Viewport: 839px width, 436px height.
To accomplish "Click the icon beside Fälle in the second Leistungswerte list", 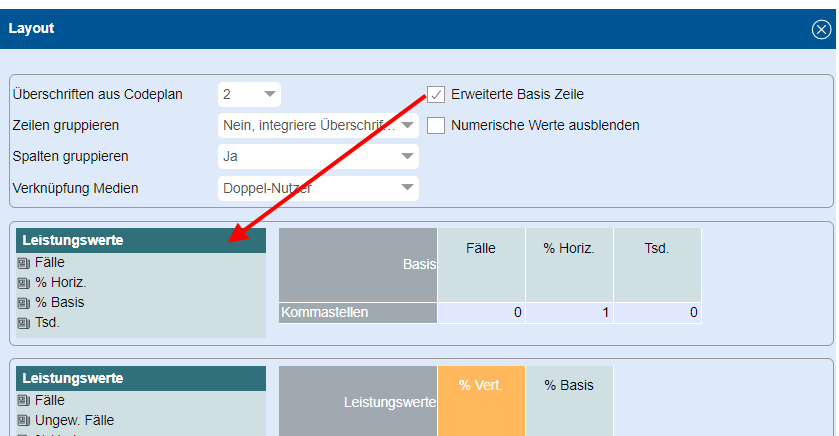I will [x=24, y=400].
